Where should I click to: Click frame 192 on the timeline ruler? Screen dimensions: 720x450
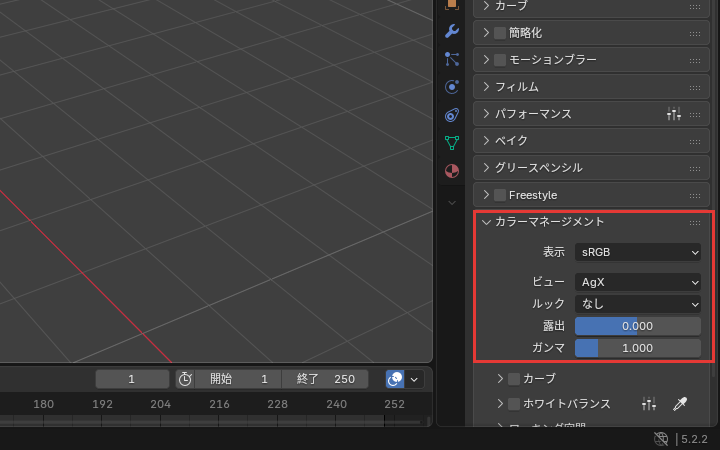[x=102, y=404]
